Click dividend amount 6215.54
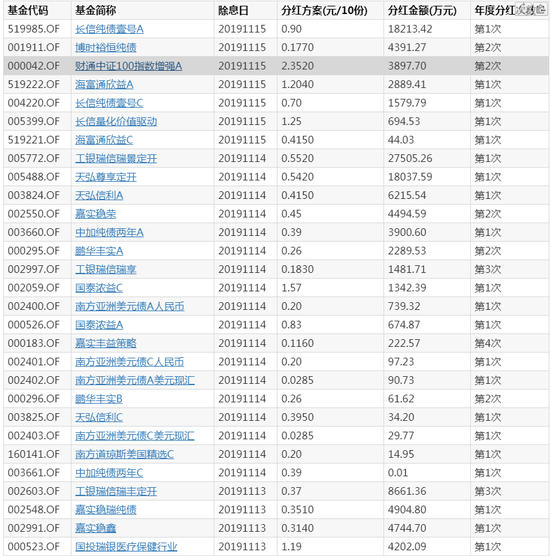The height and width of the screenshot is (556, 550). point(407,195)
